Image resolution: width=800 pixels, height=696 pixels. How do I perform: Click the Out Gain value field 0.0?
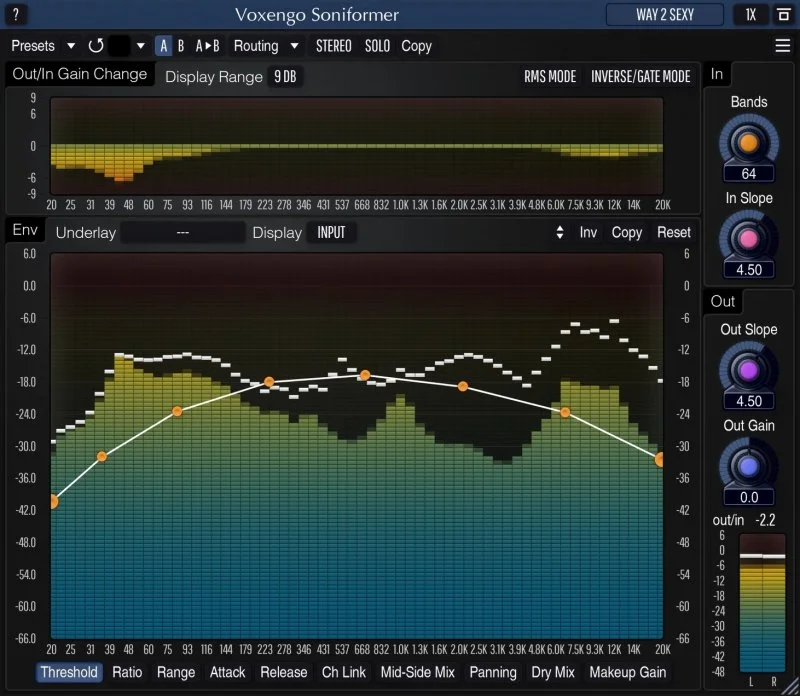click(748, 497)
